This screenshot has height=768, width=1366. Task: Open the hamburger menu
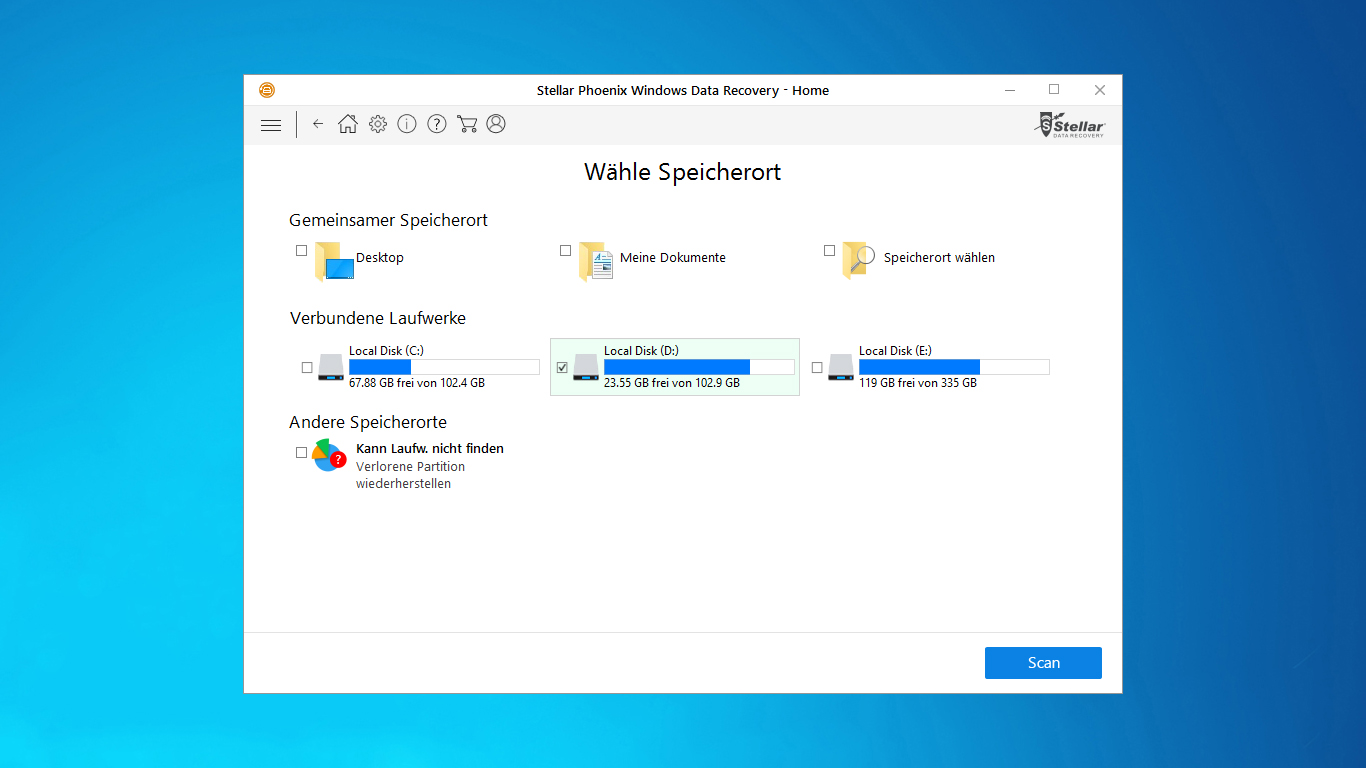click(x=271, y=125)
